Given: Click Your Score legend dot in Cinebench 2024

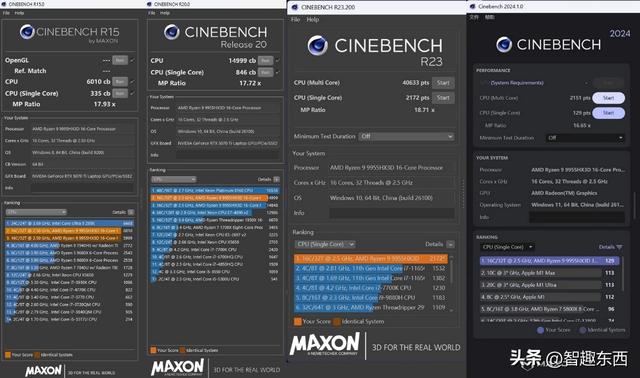Looking at the screenshot, I should (x=540, y=330).
